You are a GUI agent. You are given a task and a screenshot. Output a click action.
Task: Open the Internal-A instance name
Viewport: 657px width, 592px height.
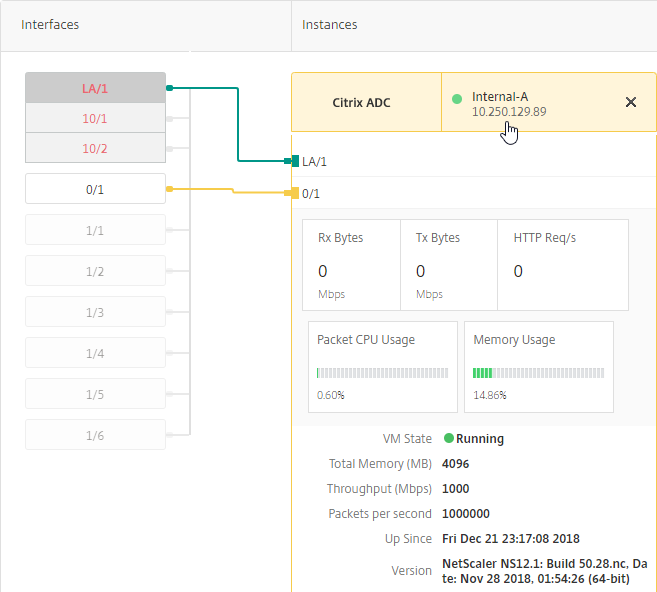click(x=500, y=96)
